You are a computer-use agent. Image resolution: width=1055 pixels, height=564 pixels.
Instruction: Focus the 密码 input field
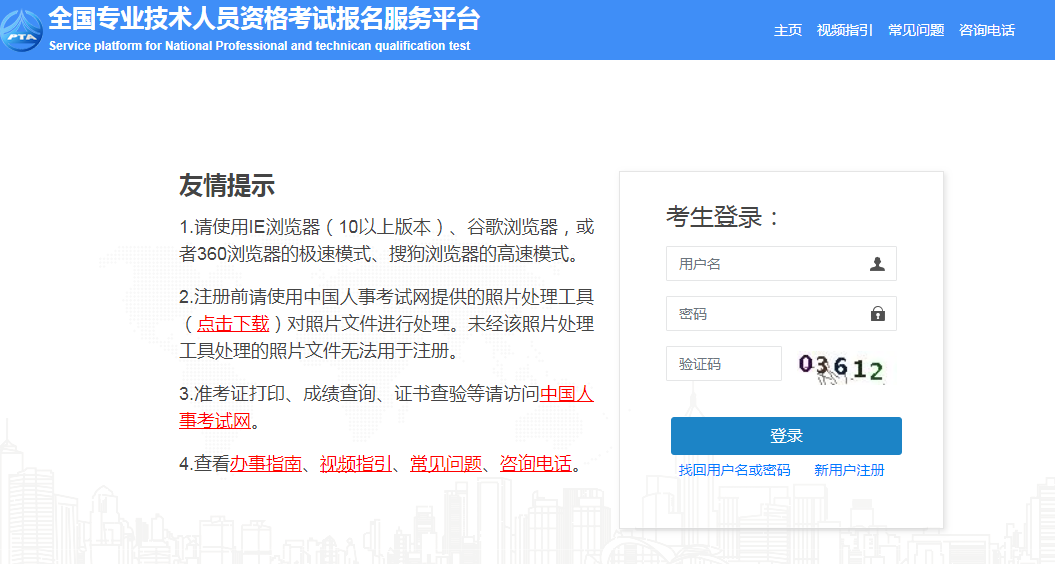click(x=765, y=314)
